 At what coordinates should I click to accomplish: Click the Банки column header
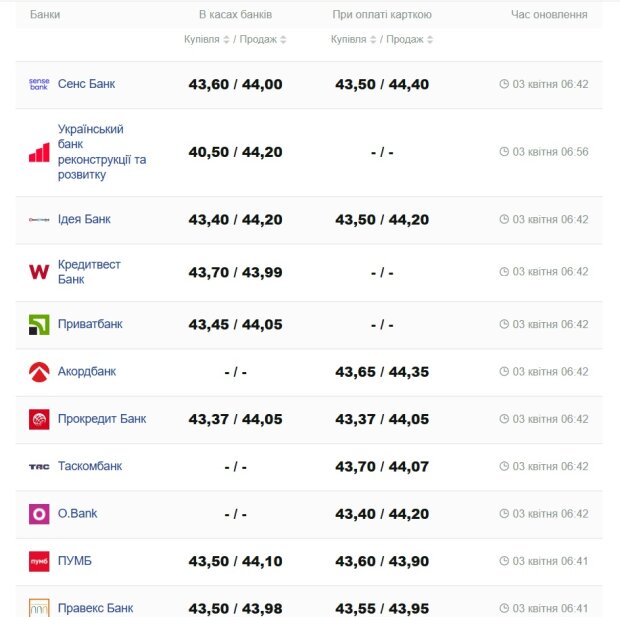(44, 15)
